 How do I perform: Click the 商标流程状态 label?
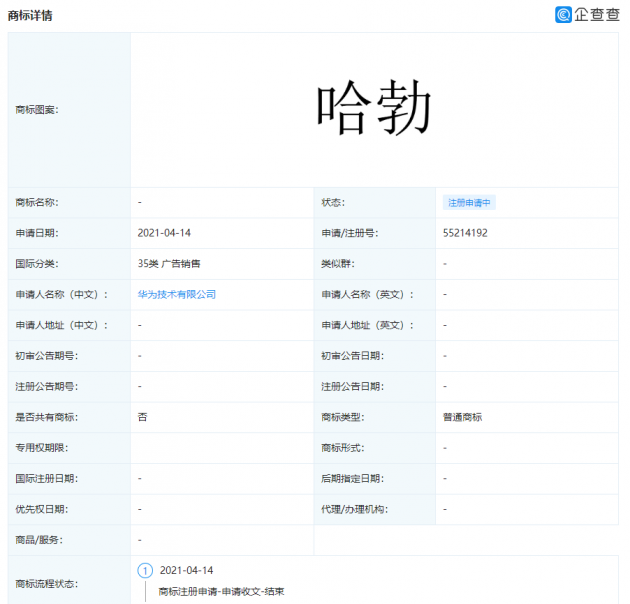(x=47, y=584)
